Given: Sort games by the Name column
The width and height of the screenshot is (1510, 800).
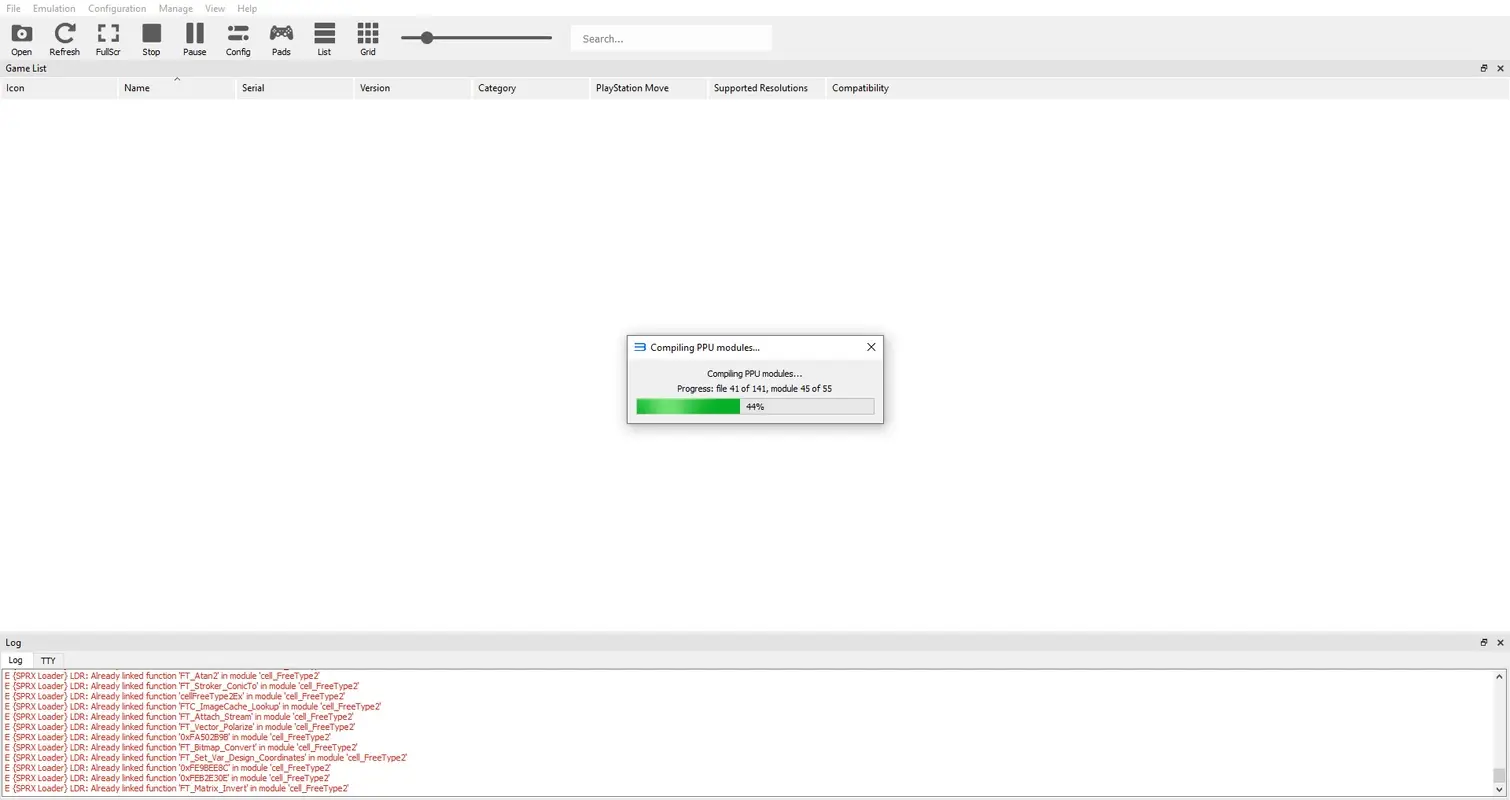Looking at the screenshot, I should [x=137, y=88].
